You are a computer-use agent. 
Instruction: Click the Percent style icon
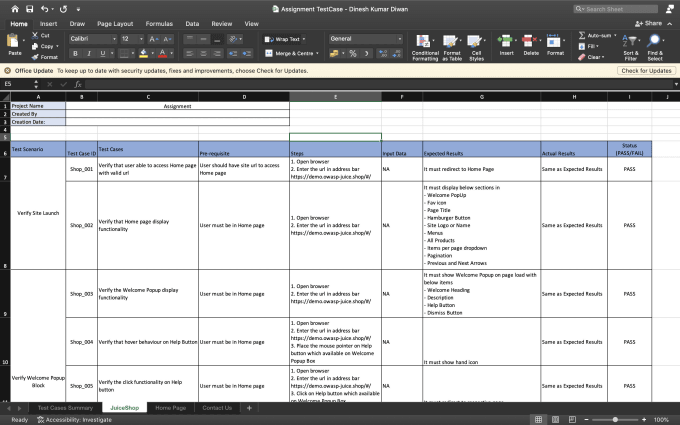click(x=353, y=53)
